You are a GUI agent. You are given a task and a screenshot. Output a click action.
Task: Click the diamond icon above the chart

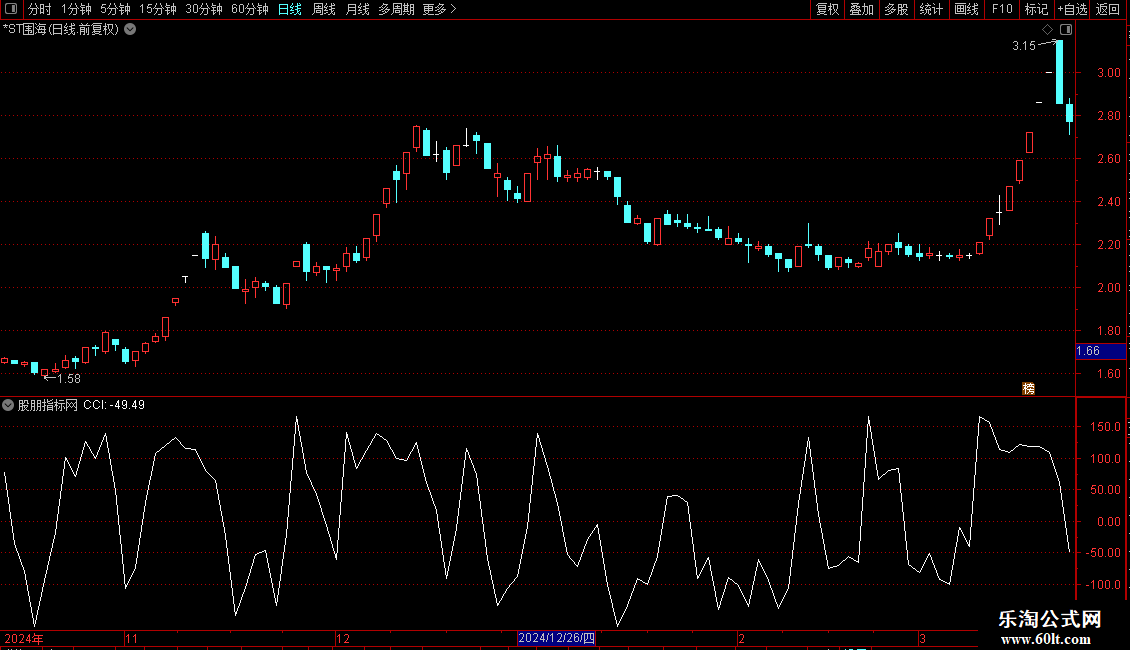tap(1048, 30)
